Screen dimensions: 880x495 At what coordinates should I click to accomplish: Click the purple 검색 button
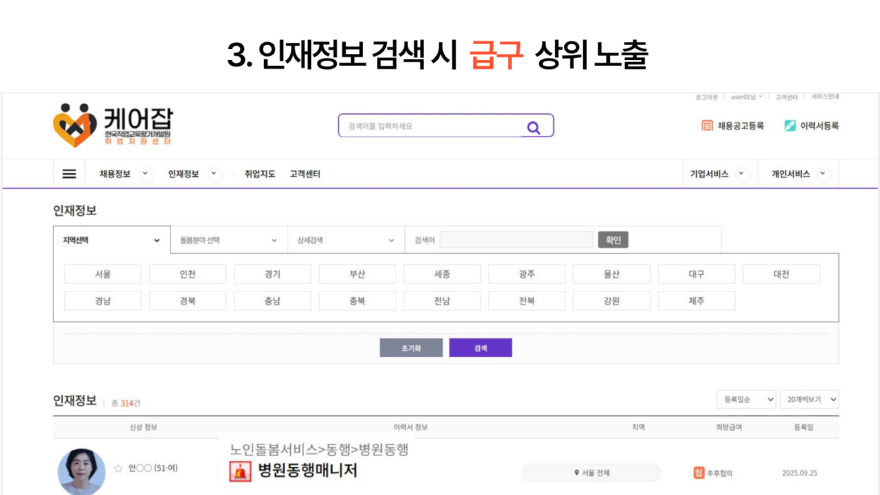480,348
